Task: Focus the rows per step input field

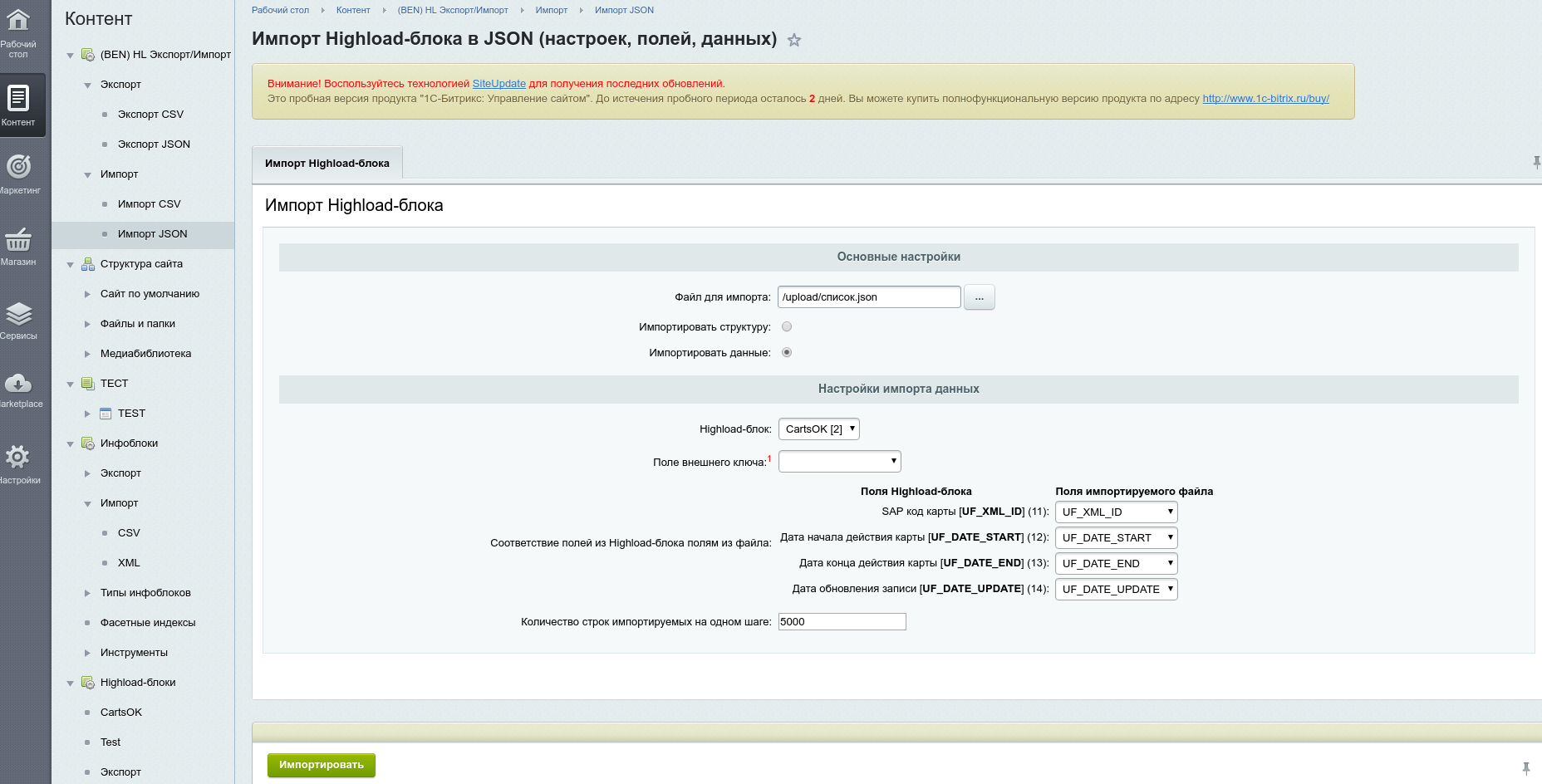Action: (x=842, y=622)
